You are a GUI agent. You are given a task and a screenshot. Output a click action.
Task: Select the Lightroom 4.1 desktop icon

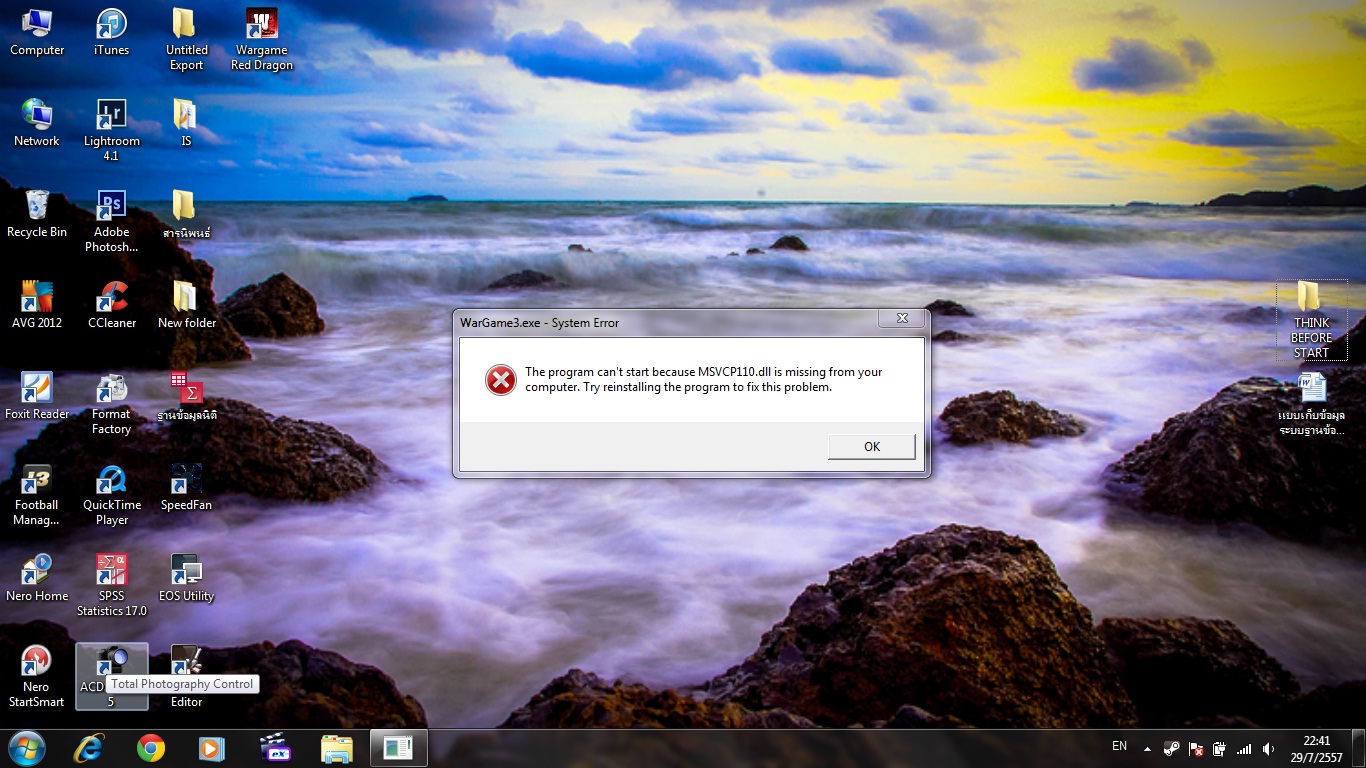tap(111, 118)
